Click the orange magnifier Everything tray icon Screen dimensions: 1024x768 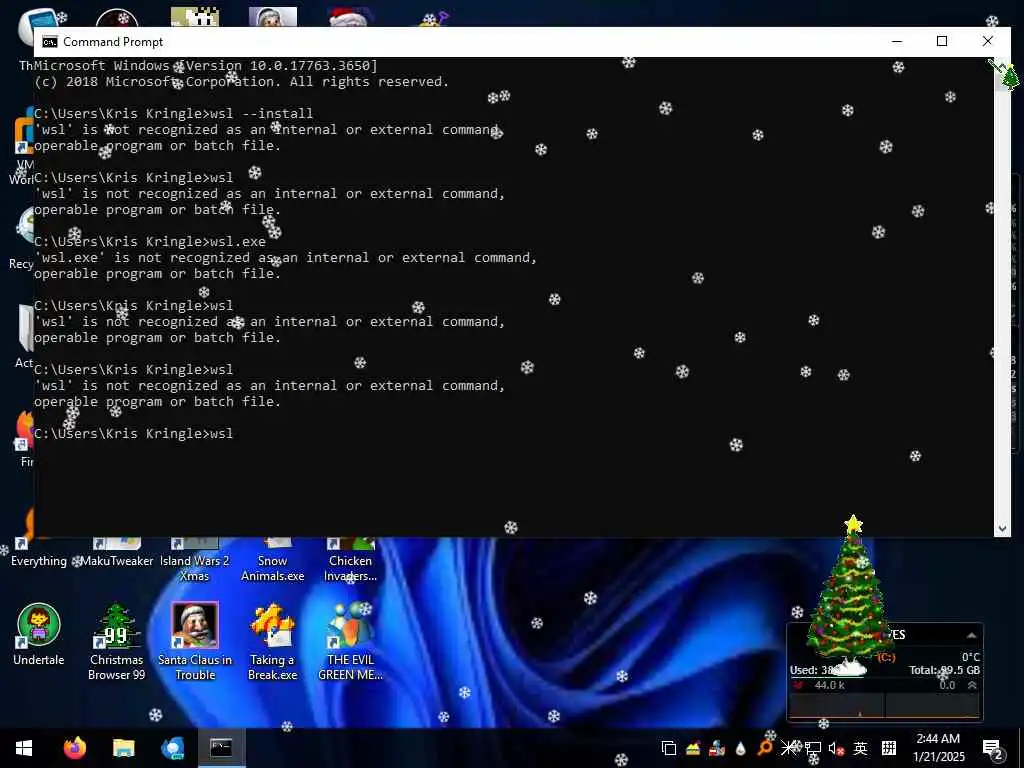point(764,748)
